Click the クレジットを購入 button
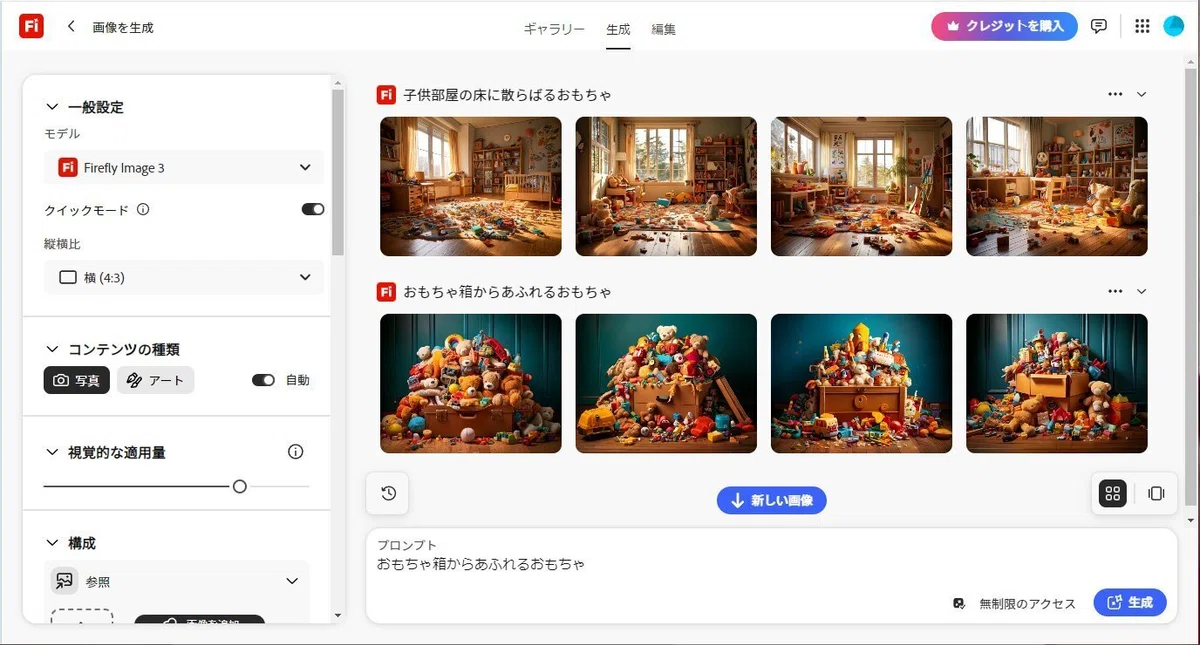Screen dimensions: 1200x645 [x=1004, y=26]
